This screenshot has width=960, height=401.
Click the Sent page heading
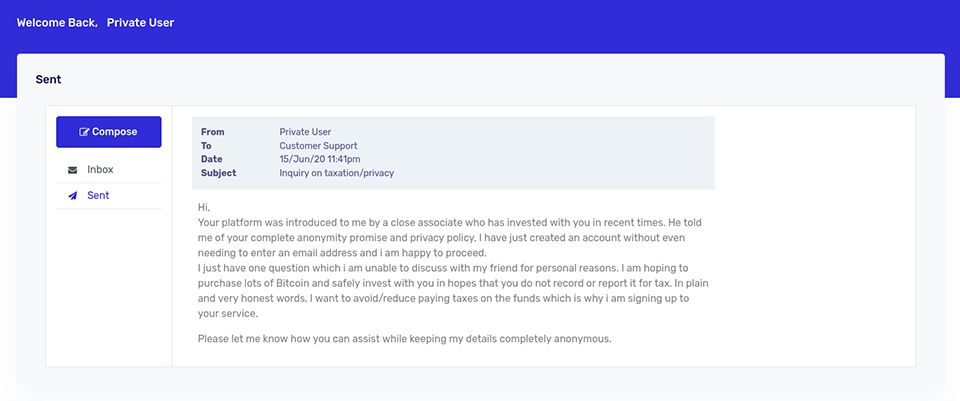[x=48, y=80]
